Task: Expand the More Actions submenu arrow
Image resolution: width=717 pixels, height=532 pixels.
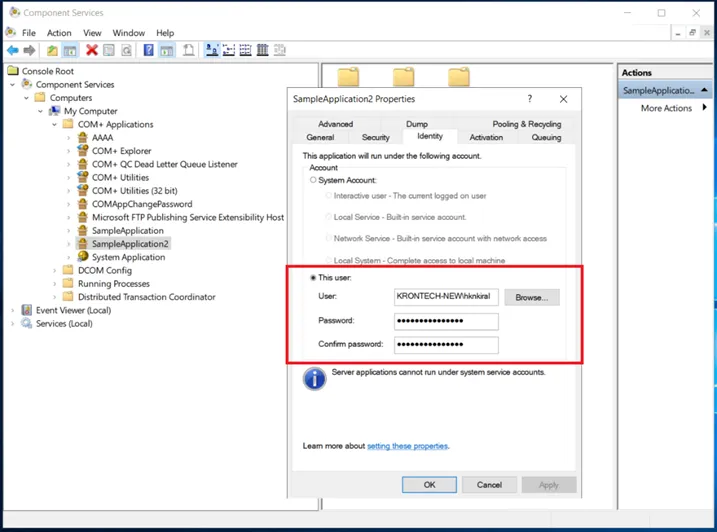Action: 705,107
